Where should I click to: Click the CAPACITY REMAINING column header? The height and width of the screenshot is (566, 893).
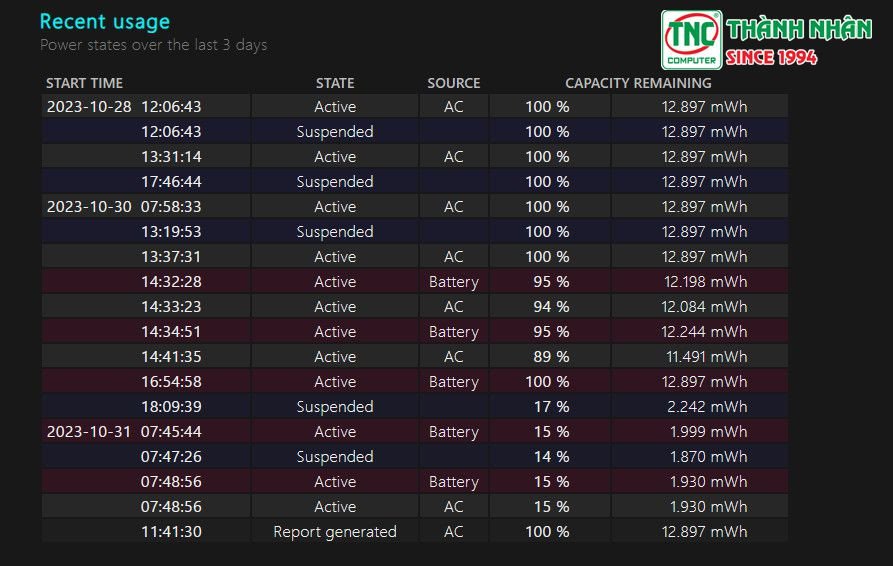point(638,83)
